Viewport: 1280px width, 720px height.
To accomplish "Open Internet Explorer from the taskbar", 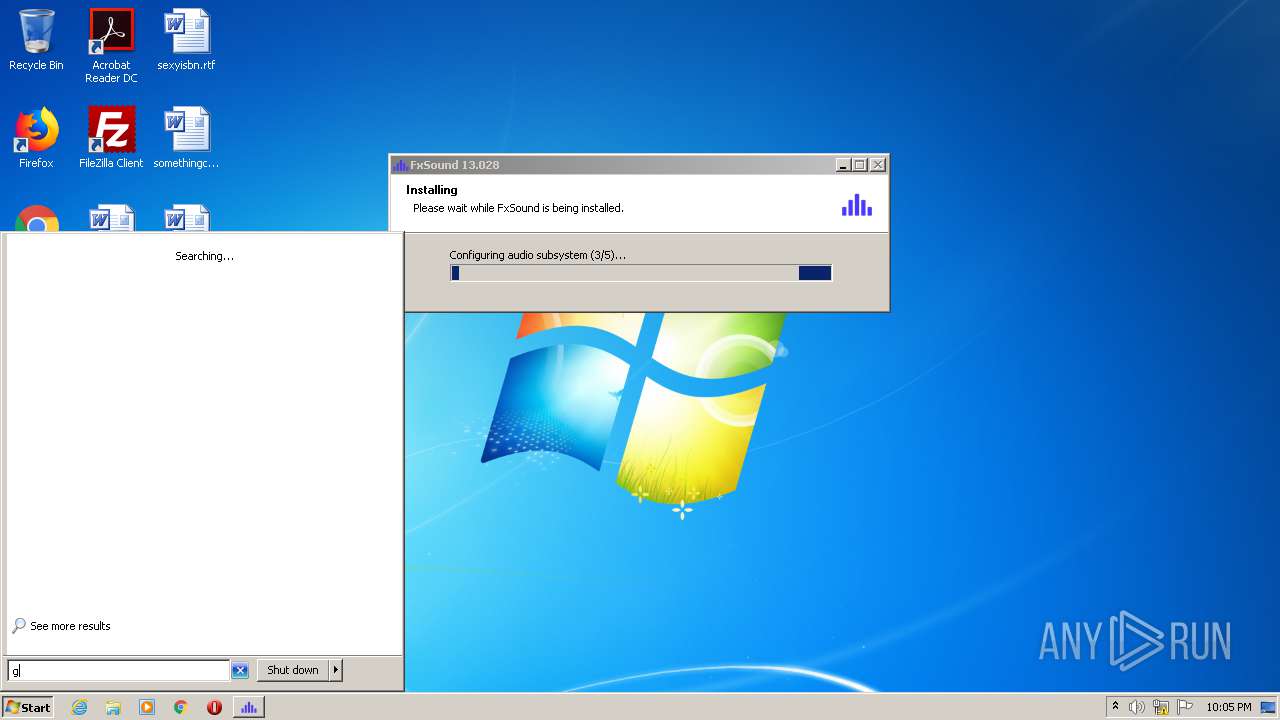I will pyautogui.click(x=80, y=707).
